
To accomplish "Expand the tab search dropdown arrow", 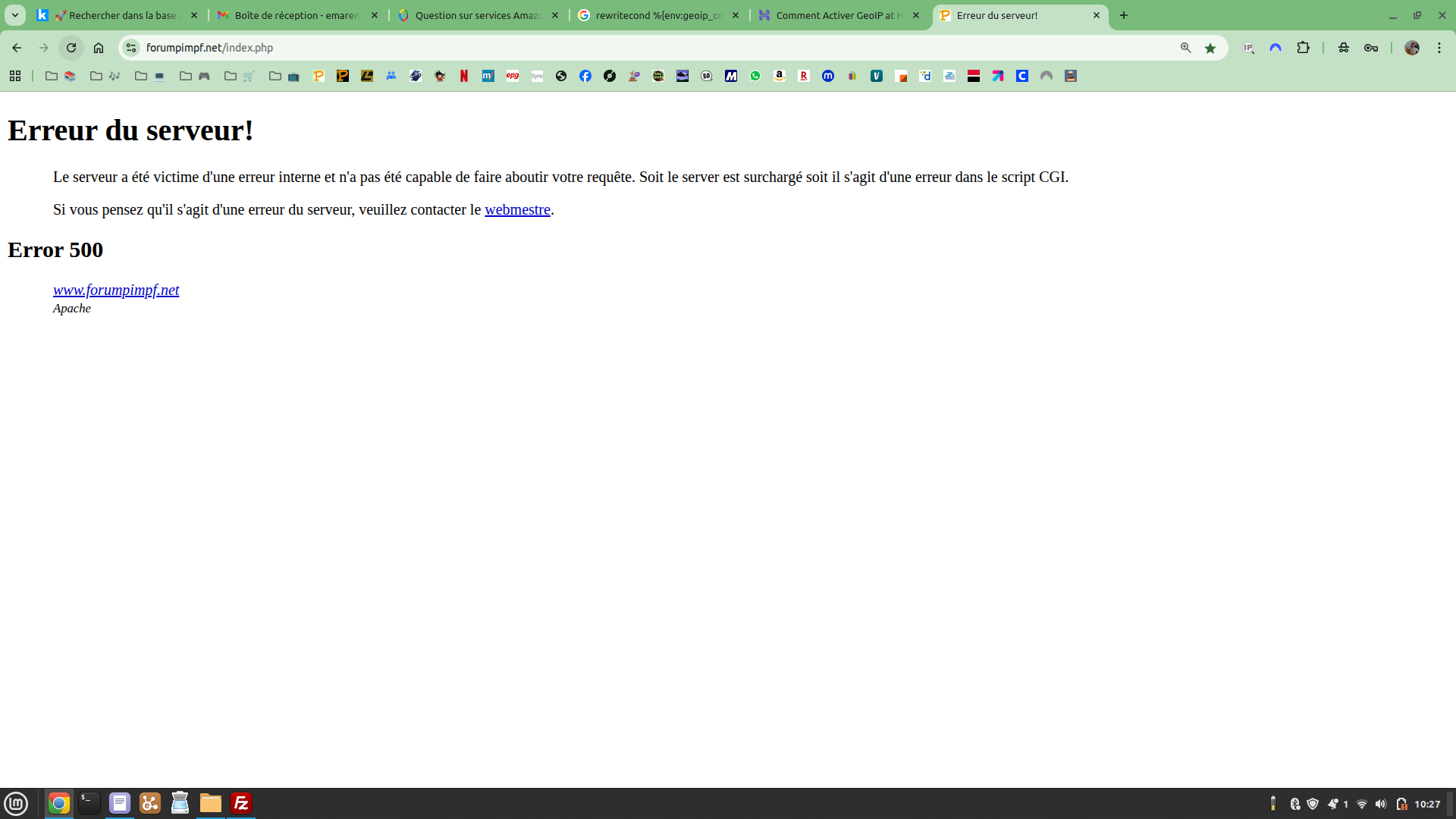I will click(15, 15).
